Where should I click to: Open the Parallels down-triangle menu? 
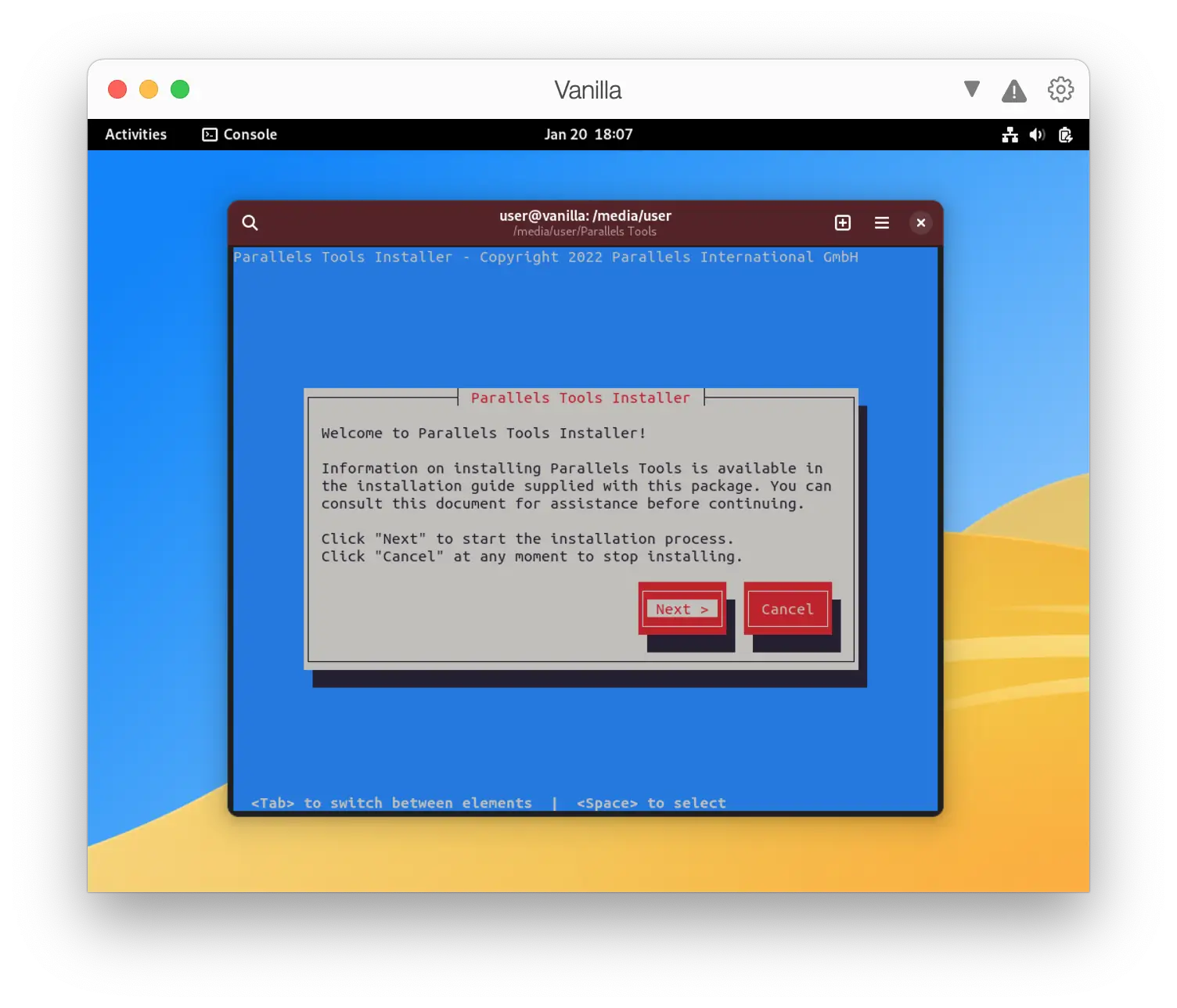[x=972, y=89]
